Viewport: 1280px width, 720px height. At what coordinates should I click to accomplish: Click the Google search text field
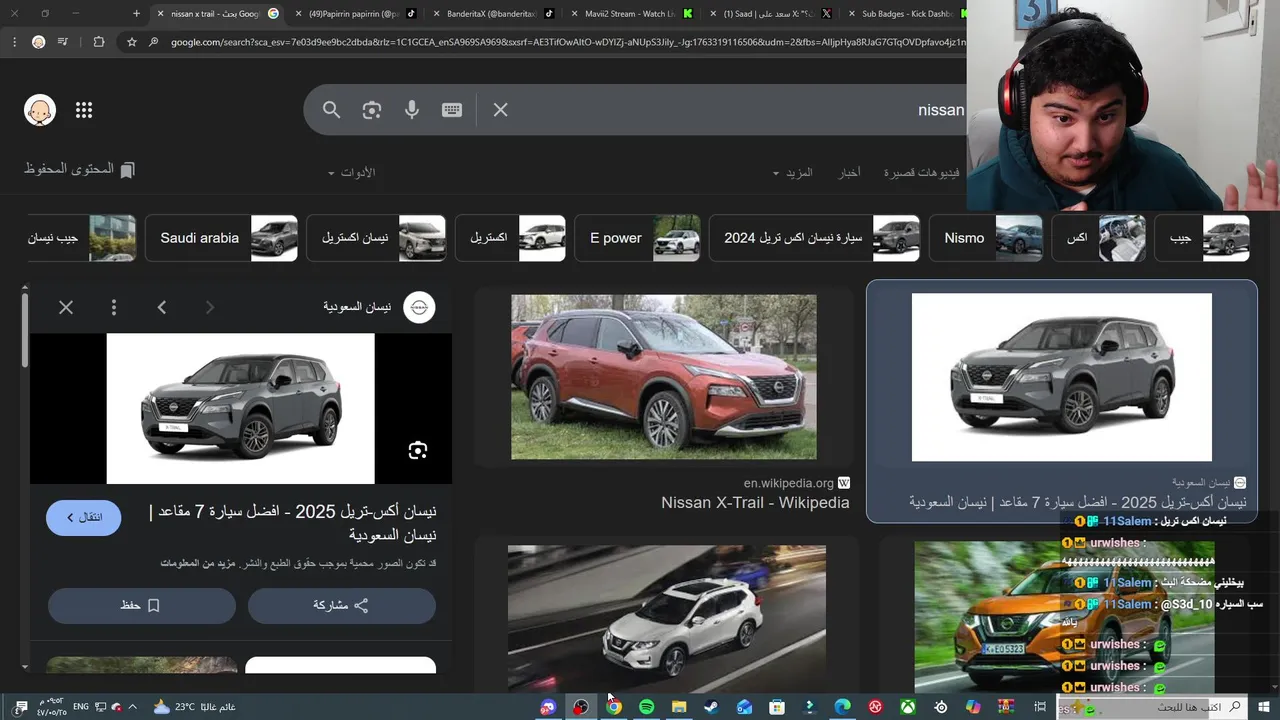coord(740,110)
